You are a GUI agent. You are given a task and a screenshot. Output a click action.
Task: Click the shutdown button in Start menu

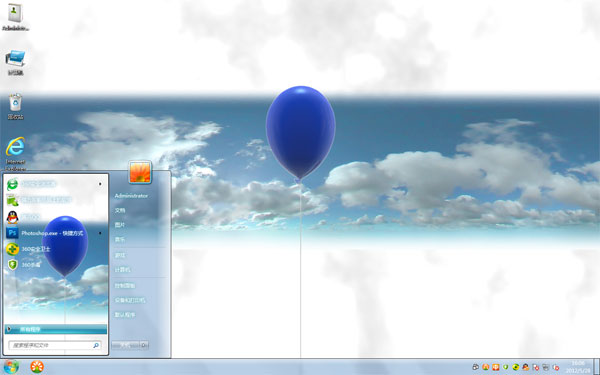point(126,345)
